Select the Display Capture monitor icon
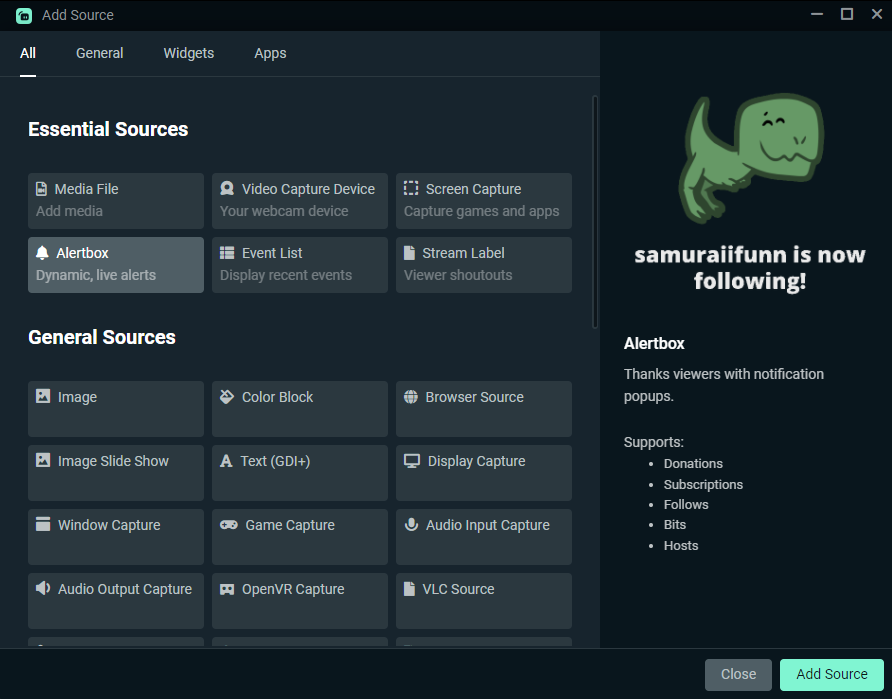 pyautogui.click(x=412, y=461)
